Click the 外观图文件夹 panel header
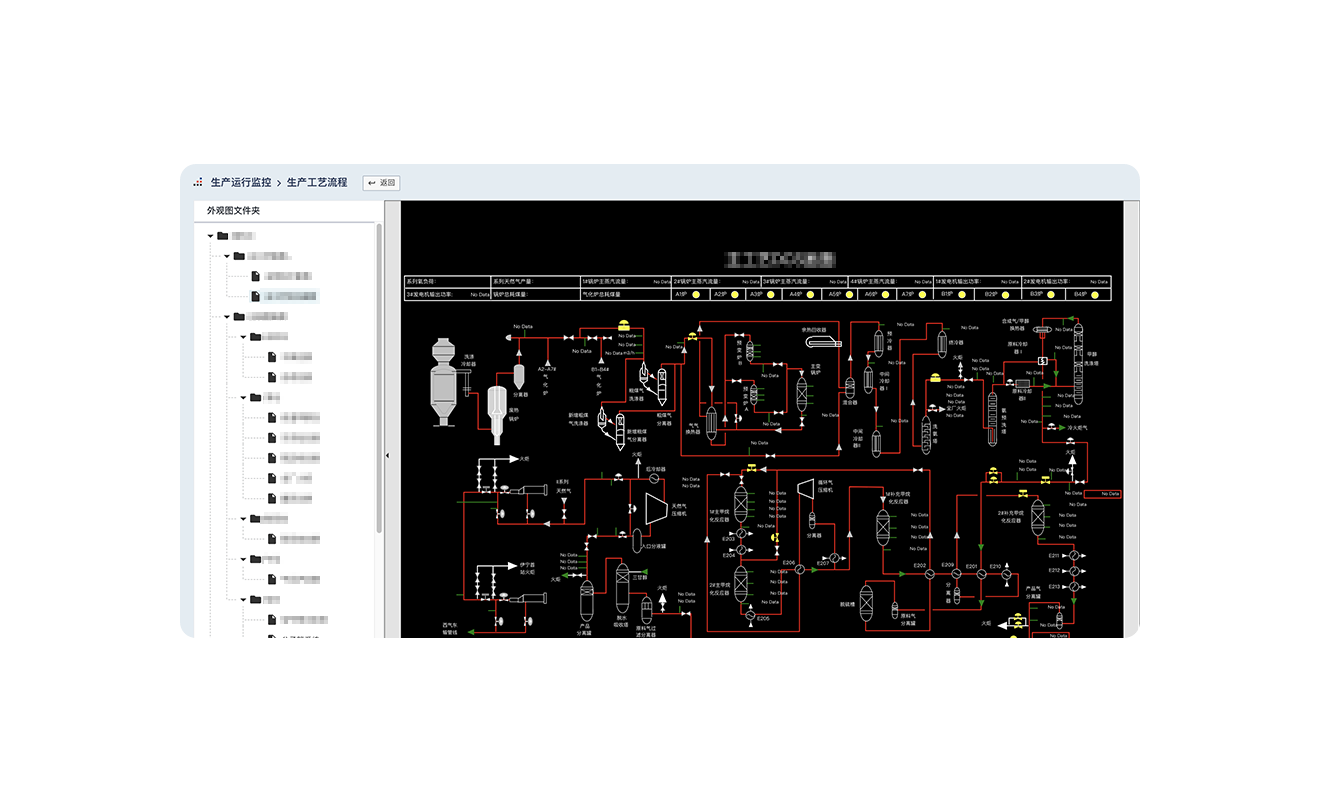 point(233,211)
